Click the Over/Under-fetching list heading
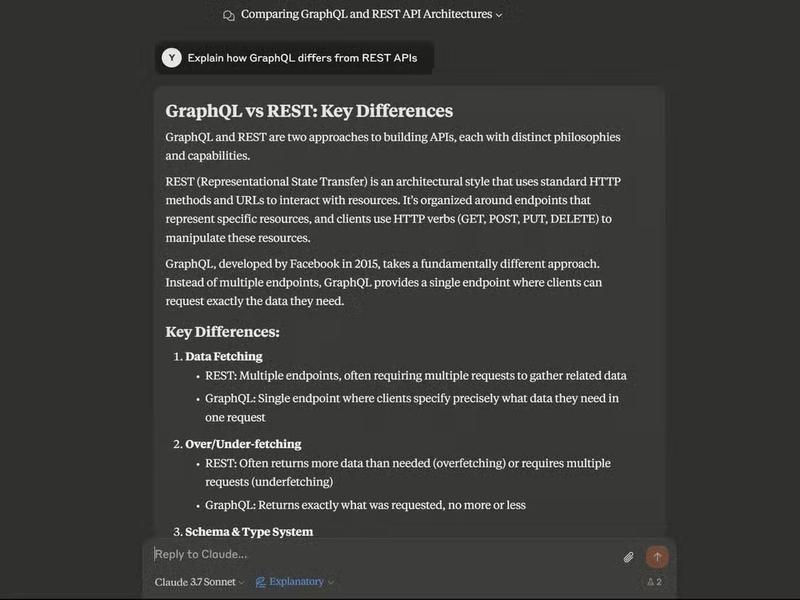Screen dimensions: 800x600 (x=243, y=444)
